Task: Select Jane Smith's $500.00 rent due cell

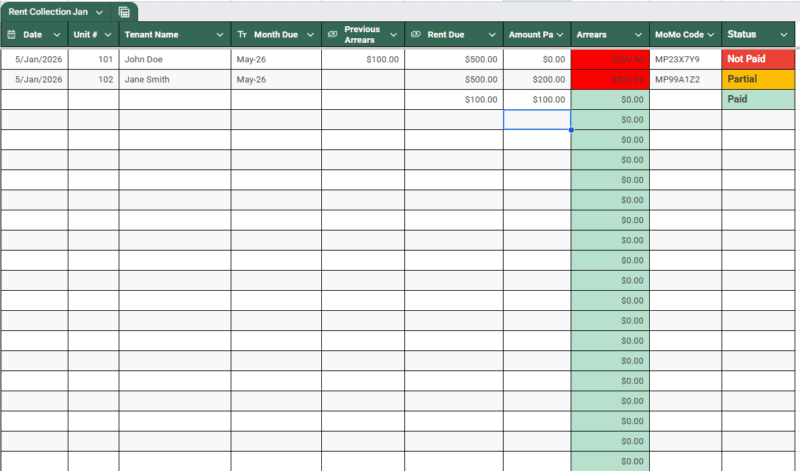Action: 454,79
